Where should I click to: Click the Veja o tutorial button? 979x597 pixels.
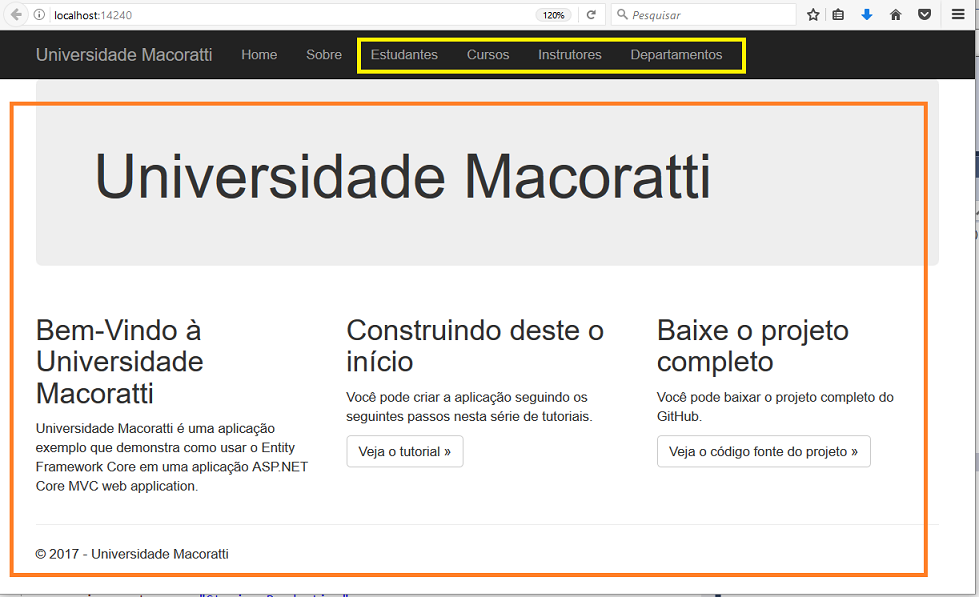[x=405, y=451]
